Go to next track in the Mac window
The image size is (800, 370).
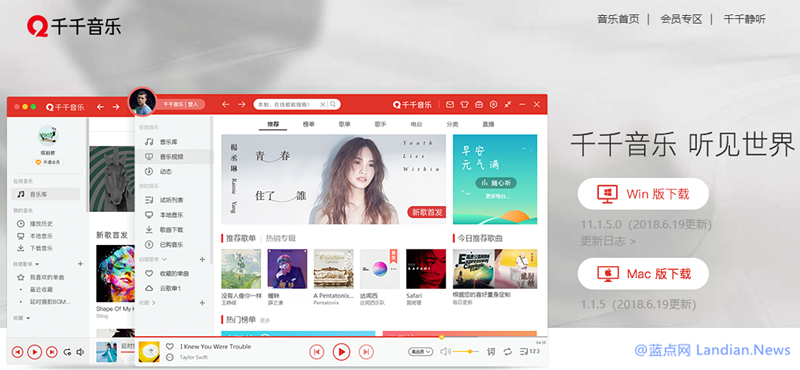(52, 352)
